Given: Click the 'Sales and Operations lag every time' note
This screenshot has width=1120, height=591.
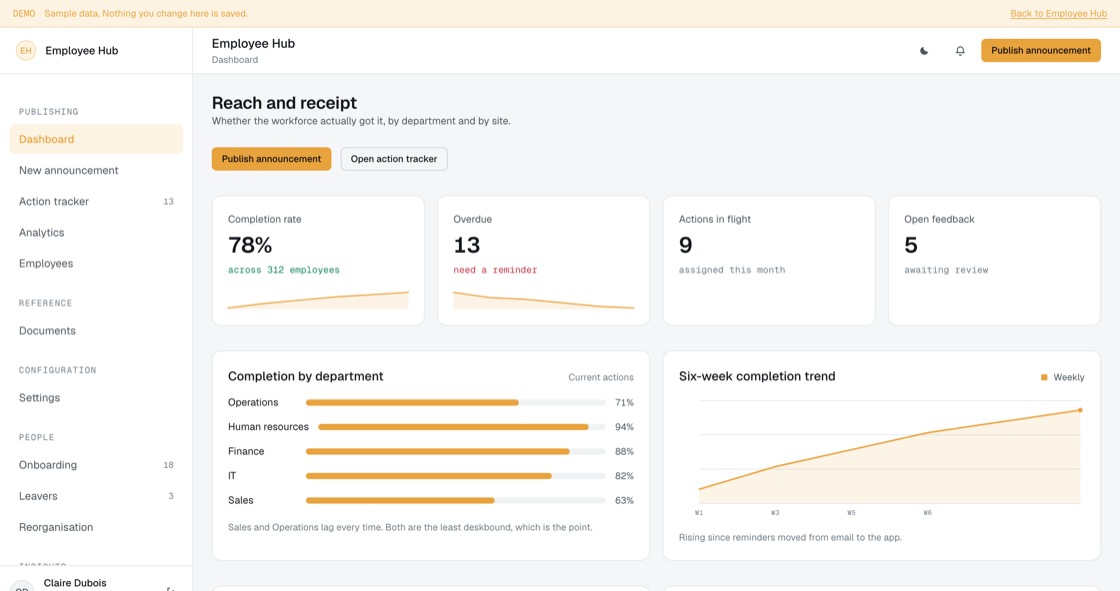Looking at the screenshot, I should click(x=410, y=527).
